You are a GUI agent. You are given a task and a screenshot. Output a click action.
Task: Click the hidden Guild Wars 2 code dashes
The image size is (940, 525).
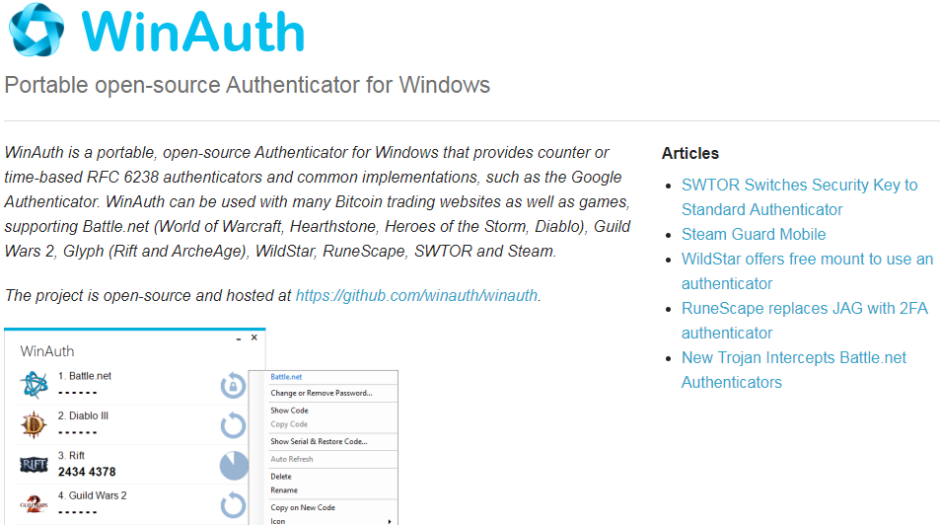[77, 512]
